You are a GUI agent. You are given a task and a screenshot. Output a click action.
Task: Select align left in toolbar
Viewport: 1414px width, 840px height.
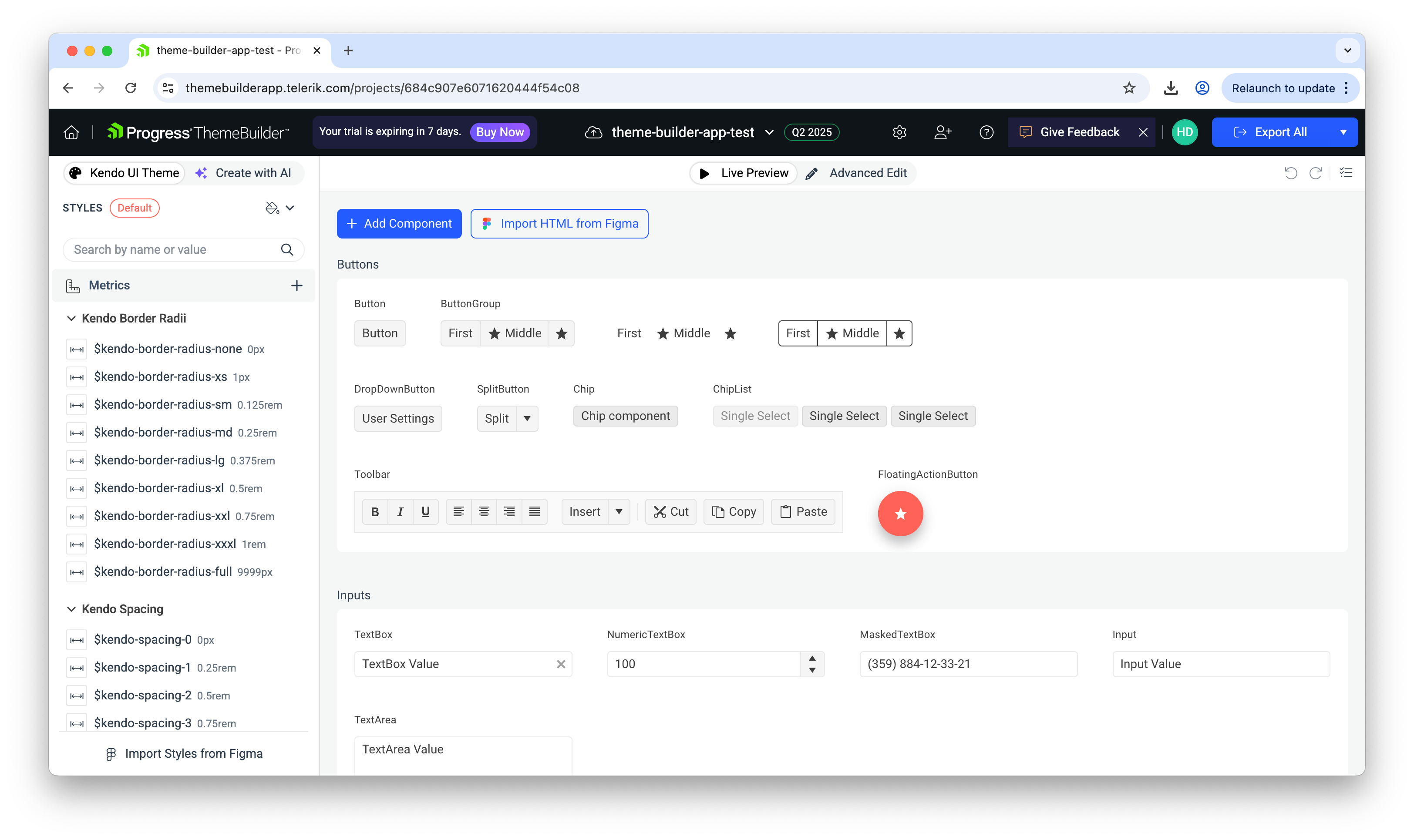pos(458,512)
